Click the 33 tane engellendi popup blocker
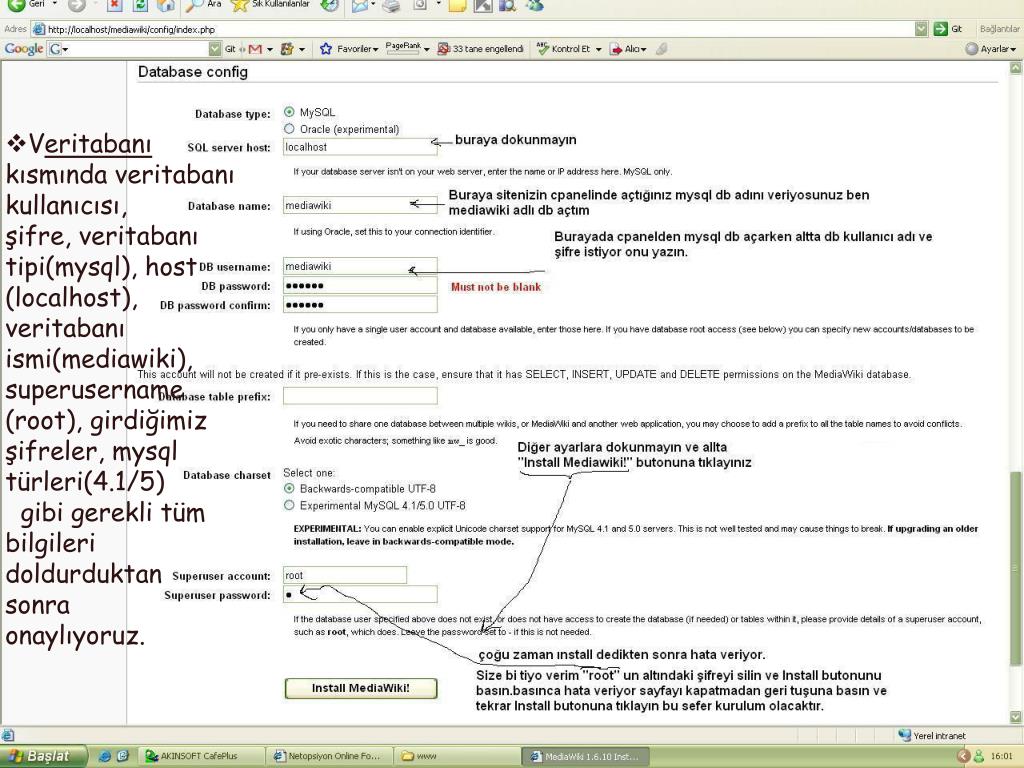1024x768 pixels. (481, 49)
